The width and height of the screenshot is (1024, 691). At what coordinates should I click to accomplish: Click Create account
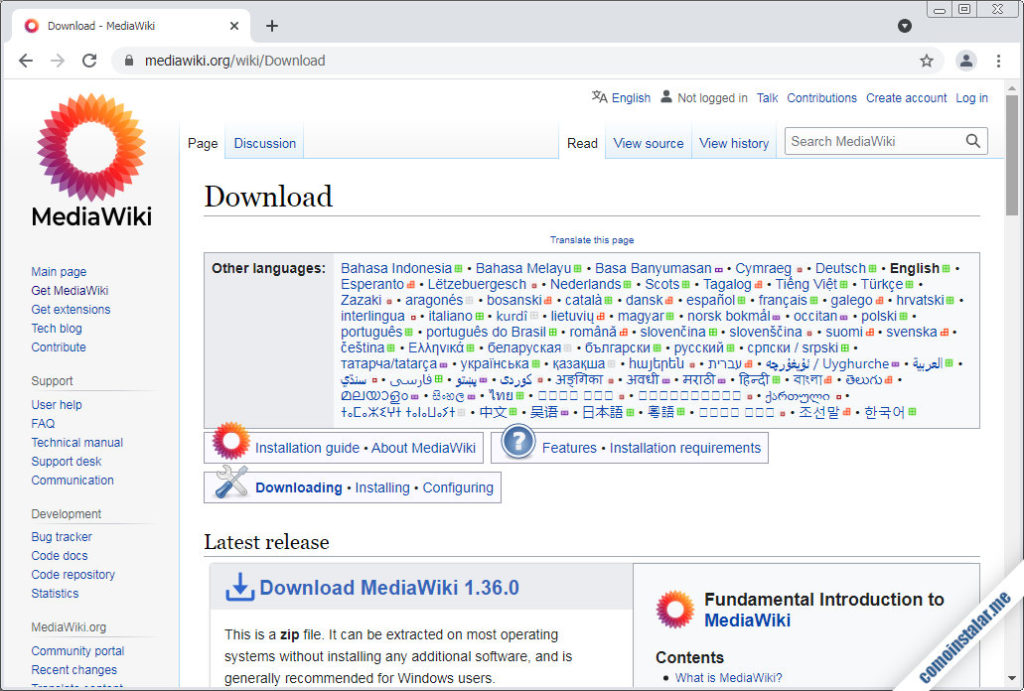click(906, 98)
